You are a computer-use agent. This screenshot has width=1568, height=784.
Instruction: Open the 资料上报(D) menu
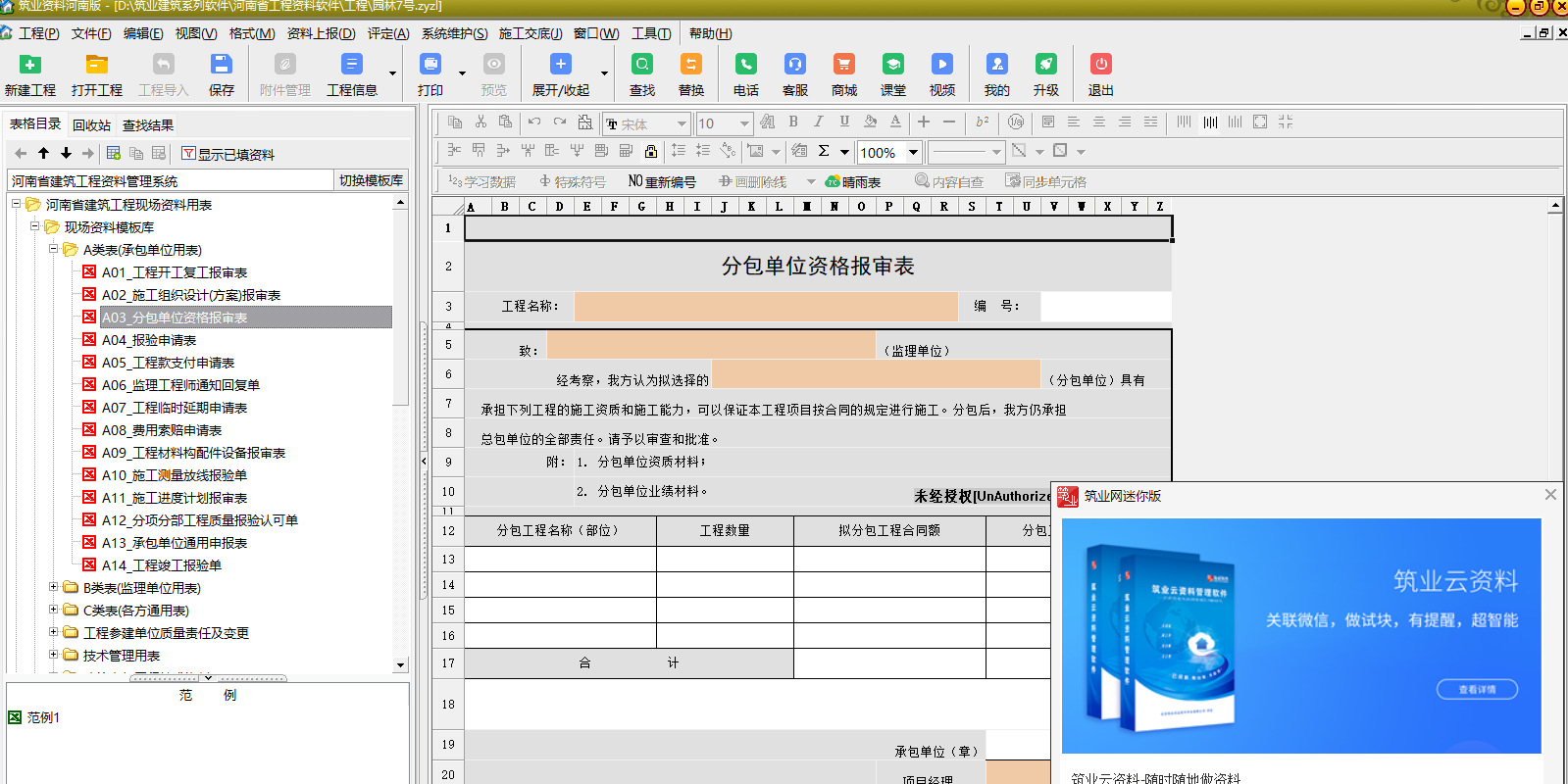coord(321,33)
